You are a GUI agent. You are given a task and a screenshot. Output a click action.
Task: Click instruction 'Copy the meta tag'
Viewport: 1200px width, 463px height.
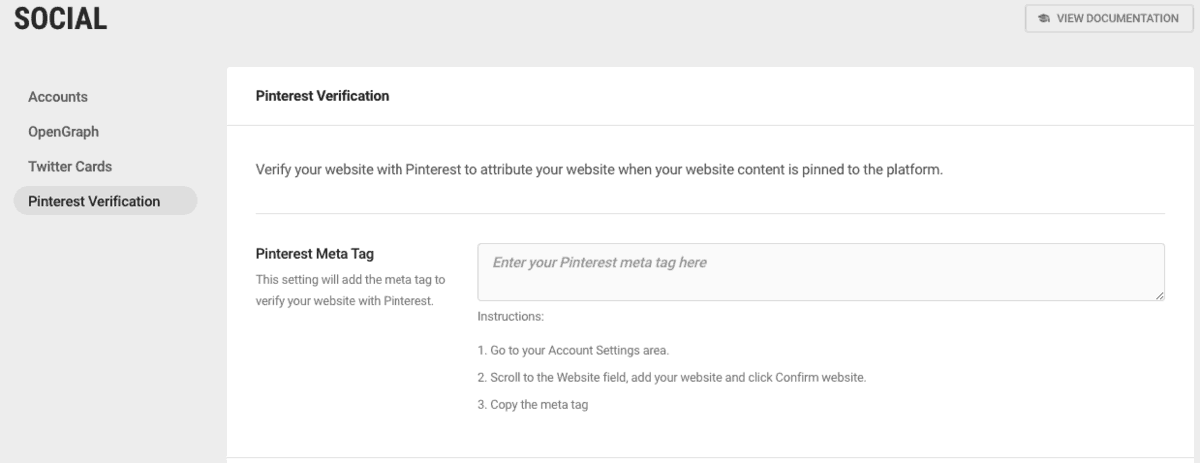pyautogui.click(x=533, y=405)
